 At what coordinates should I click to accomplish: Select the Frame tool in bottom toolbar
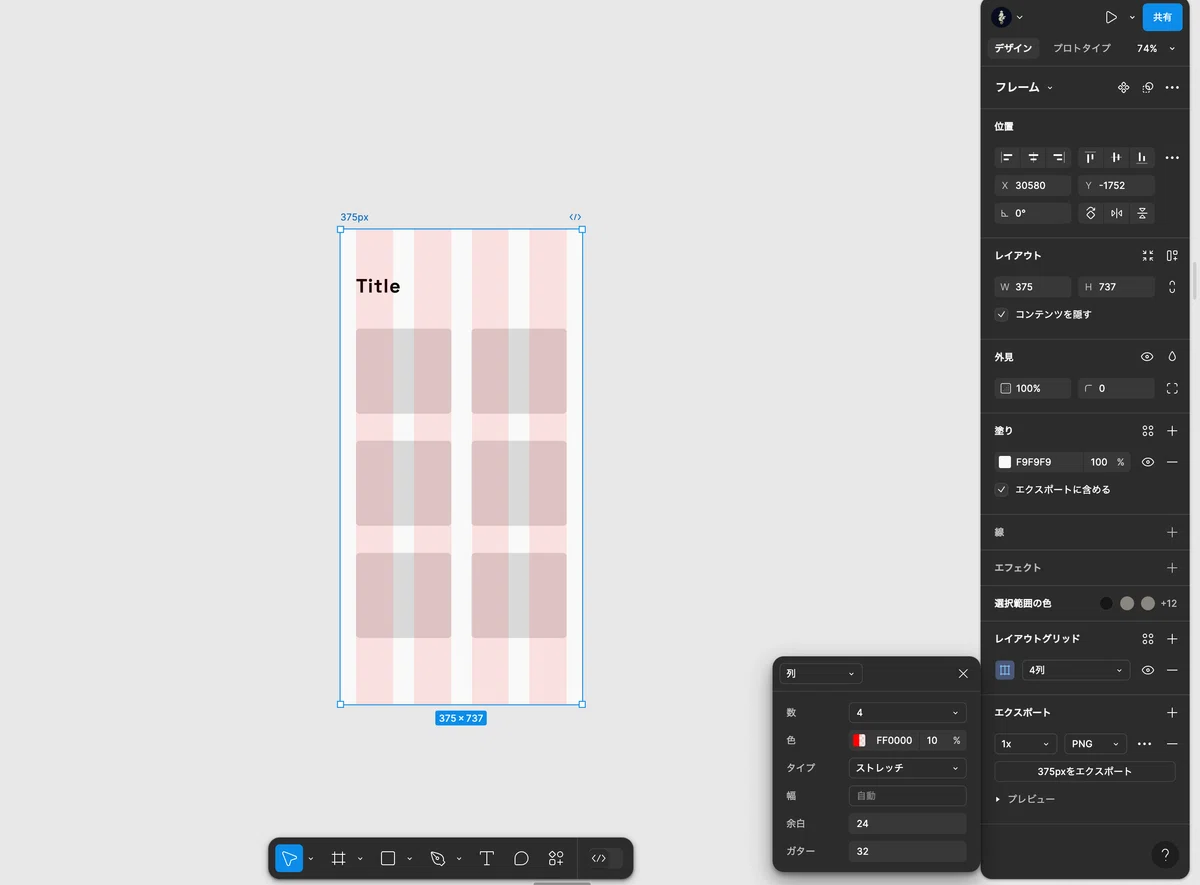pos(338,858)
